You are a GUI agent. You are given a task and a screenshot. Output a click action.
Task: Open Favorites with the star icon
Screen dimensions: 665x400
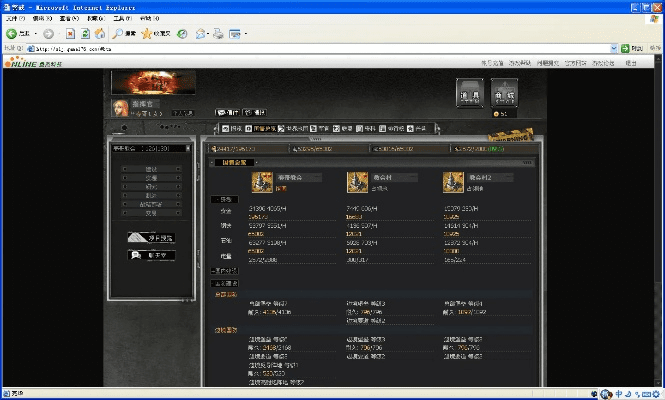pyautogui.click(x=146, y=34)
